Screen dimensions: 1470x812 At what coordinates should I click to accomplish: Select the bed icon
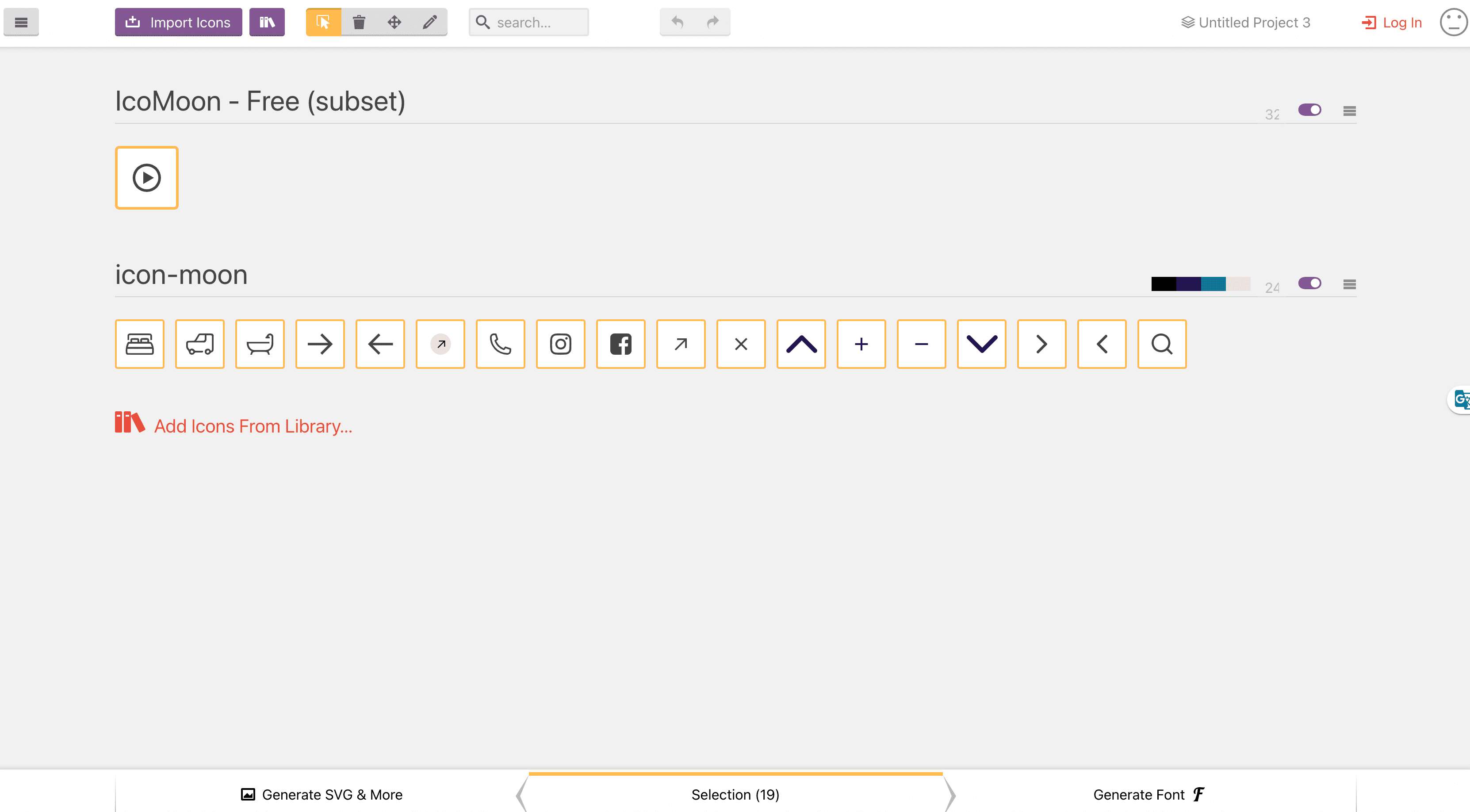pos(140,344)
